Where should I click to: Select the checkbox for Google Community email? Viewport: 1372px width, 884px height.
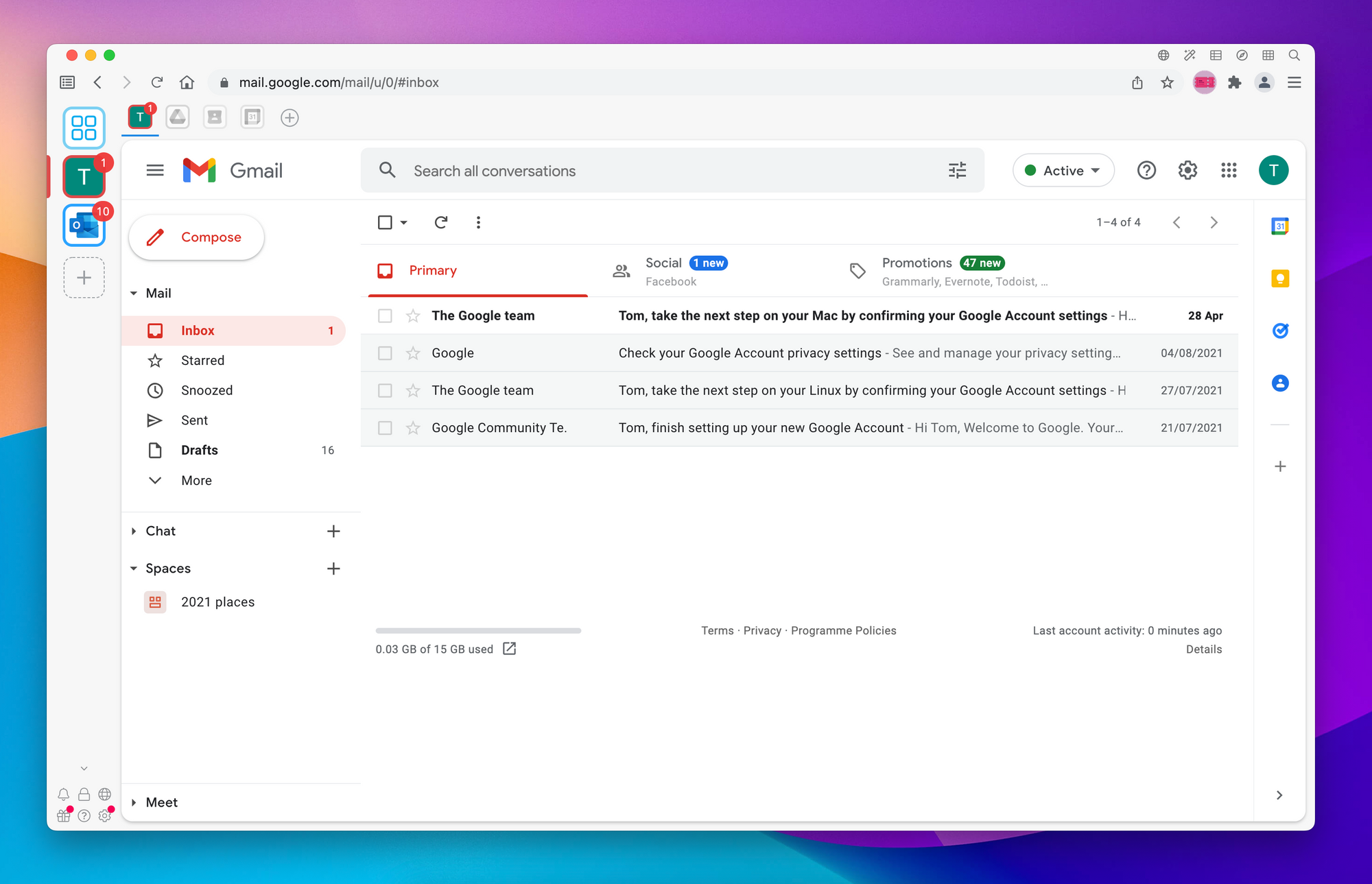[x=384, y=427]
